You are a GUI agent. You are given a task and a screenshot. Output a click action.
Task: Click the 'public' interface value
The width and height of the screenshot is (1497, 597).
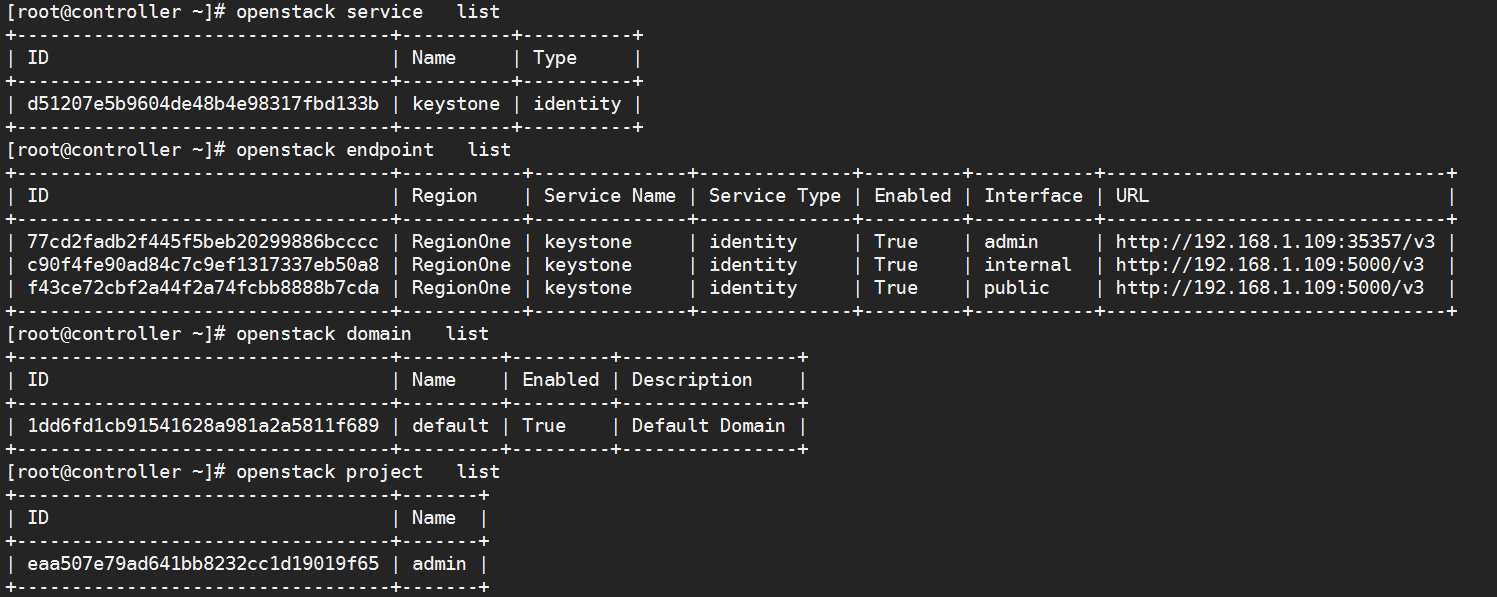pos(1017,288)
